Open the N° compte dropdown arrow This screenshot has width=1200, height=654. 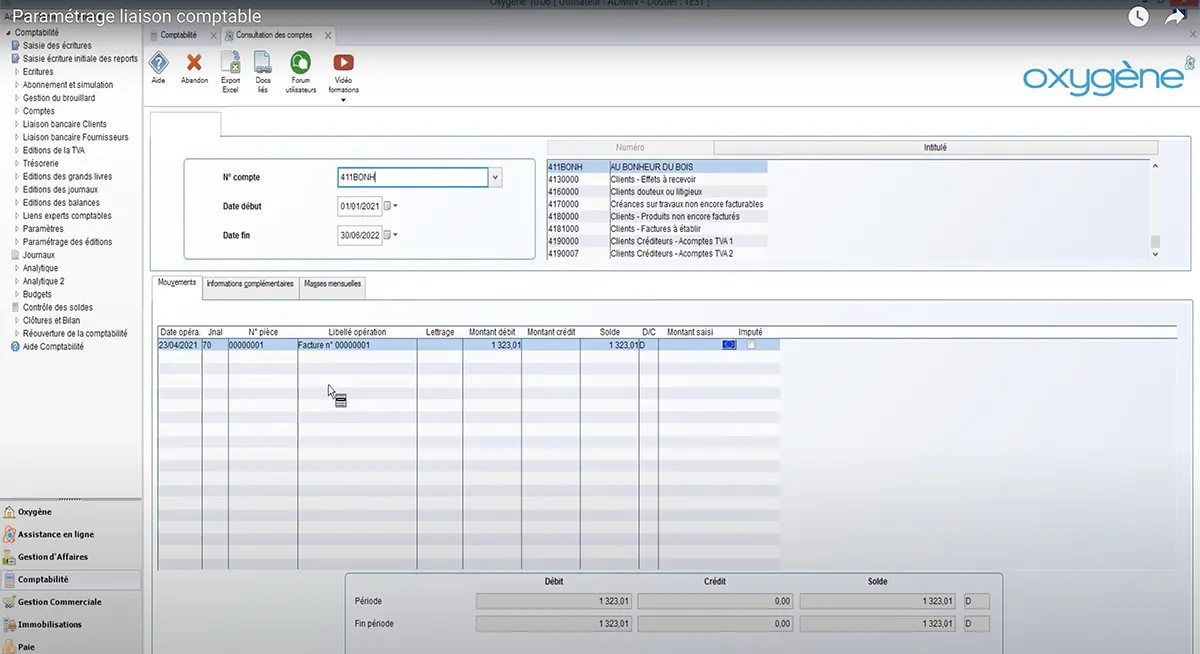(496, 178)
